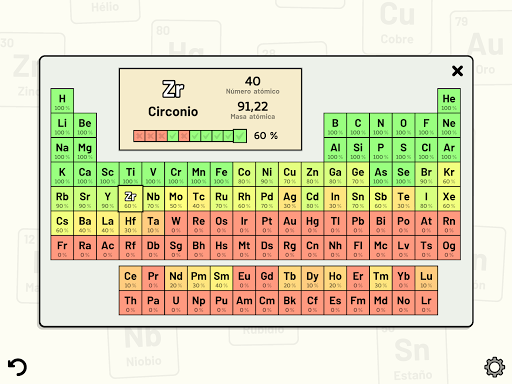Pick the Sodium (Na) cell

(62, 150)
